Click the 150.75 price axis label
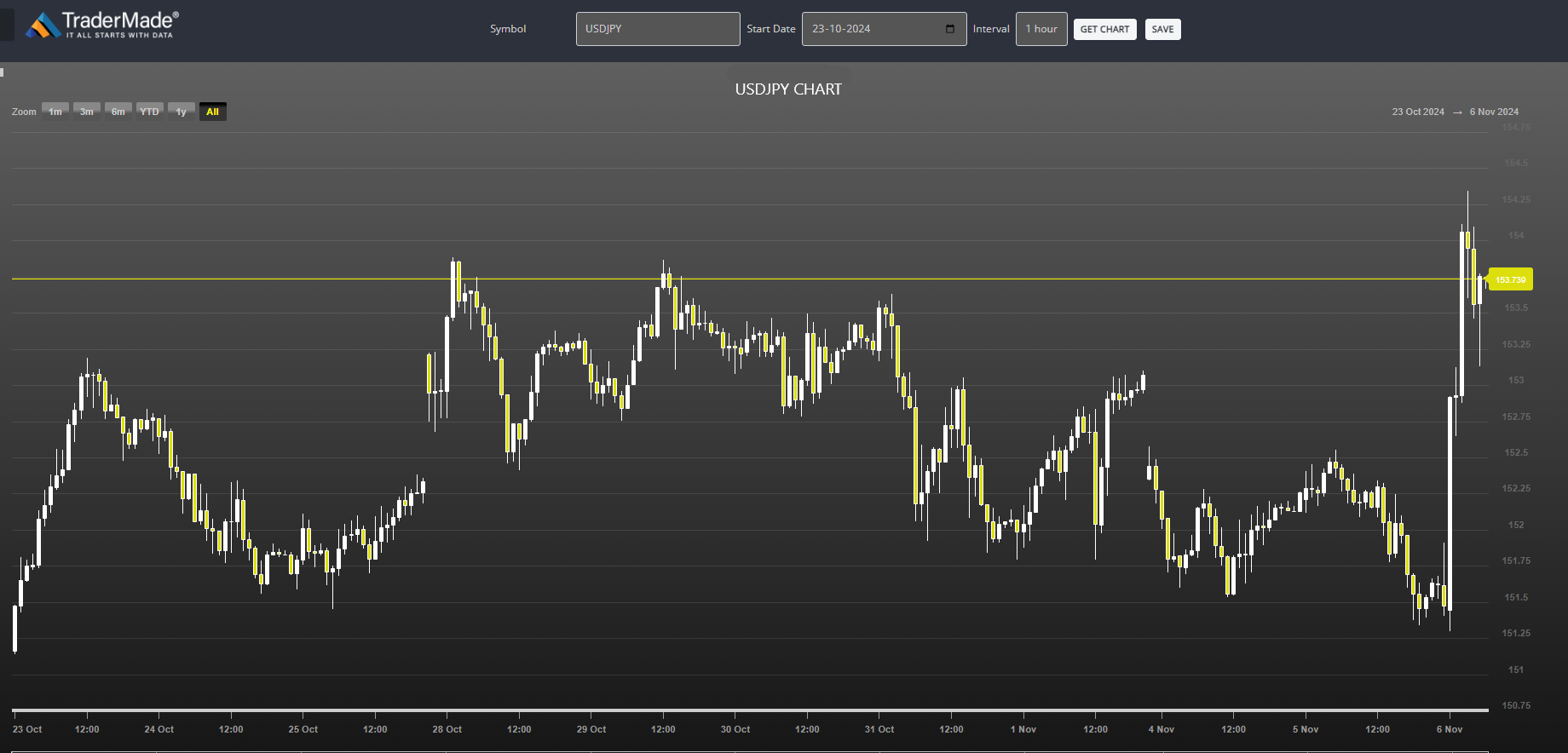This screenshot has width=1568, height=753. point(1516,705)
